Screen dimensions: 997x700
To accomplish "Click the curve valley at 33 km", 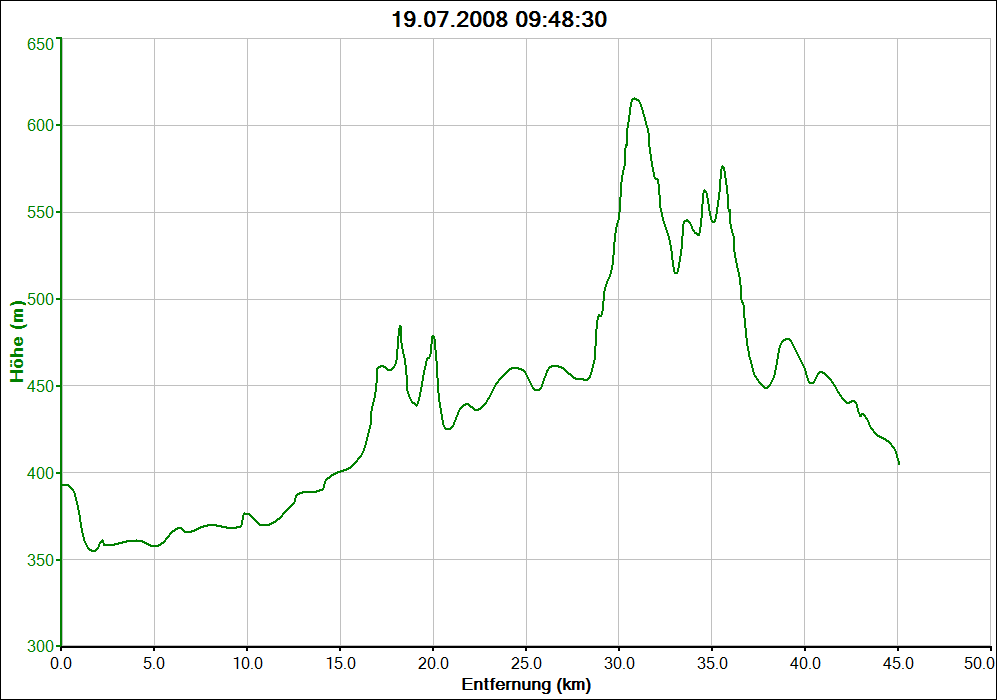I will tap(676, 272).
